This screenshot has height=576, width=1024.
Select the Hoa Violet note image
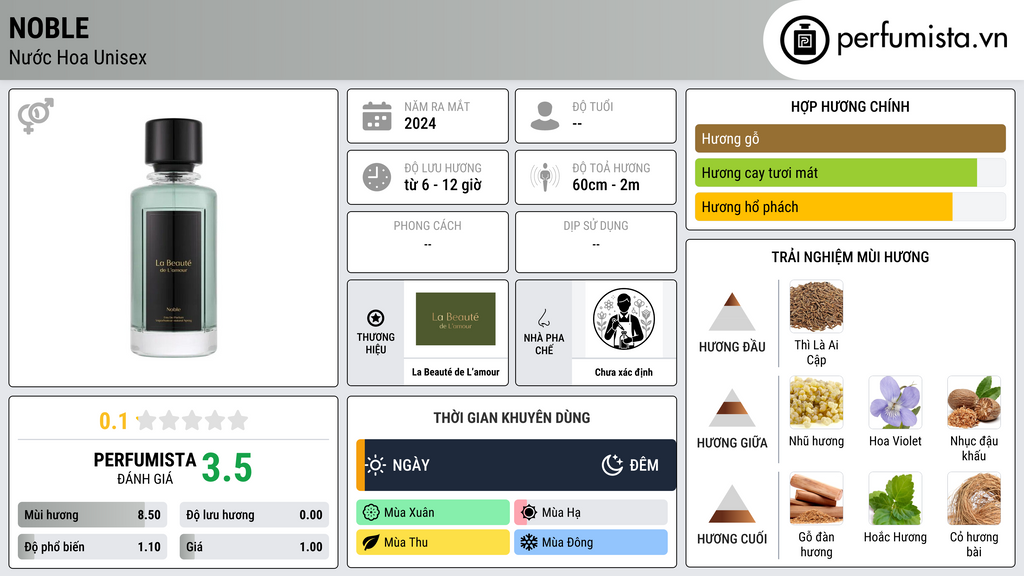(x=895, y=402)
